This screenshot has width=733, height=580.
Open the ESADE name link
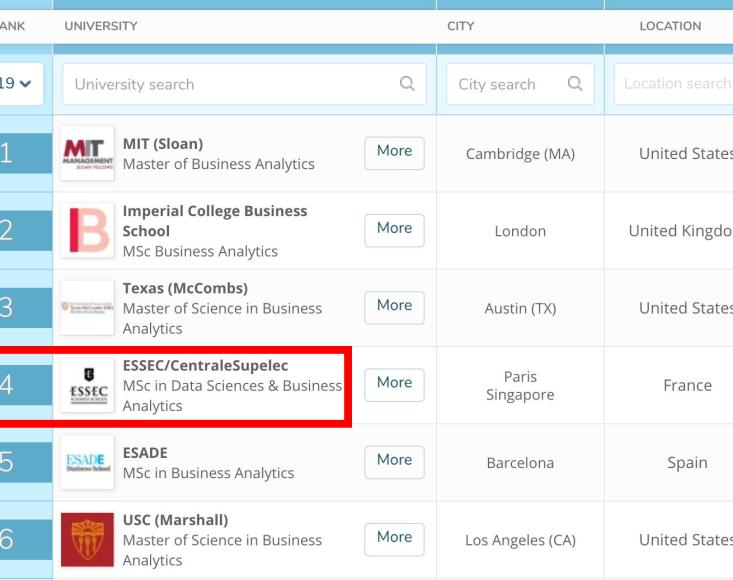pos(145,452)
